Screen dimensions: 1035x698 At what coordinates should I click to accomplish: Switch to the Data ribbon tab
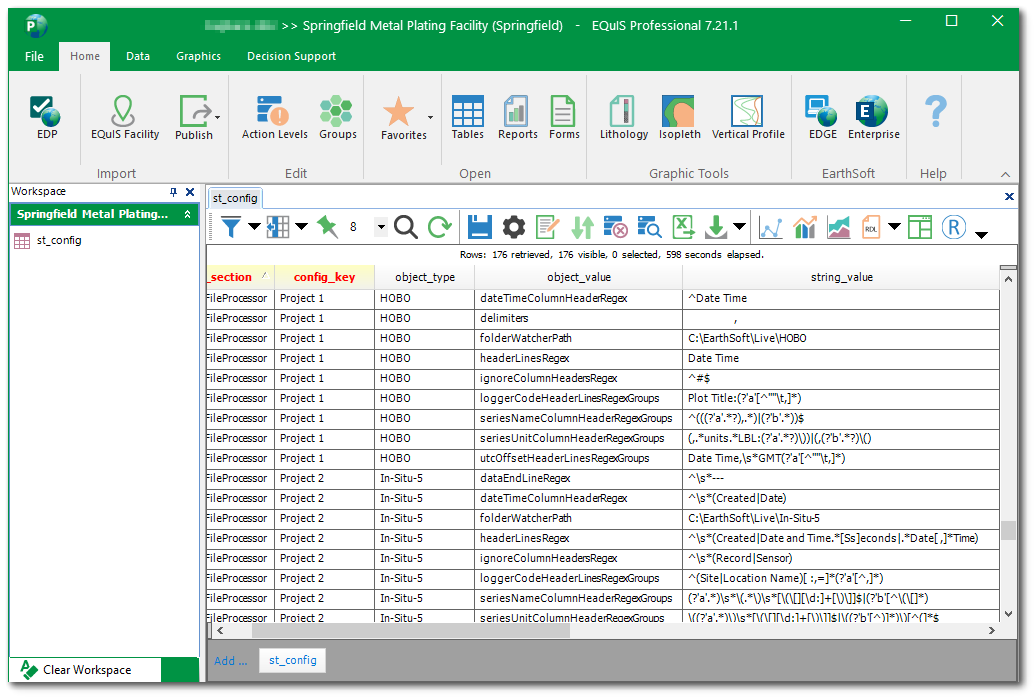point(137,56)
